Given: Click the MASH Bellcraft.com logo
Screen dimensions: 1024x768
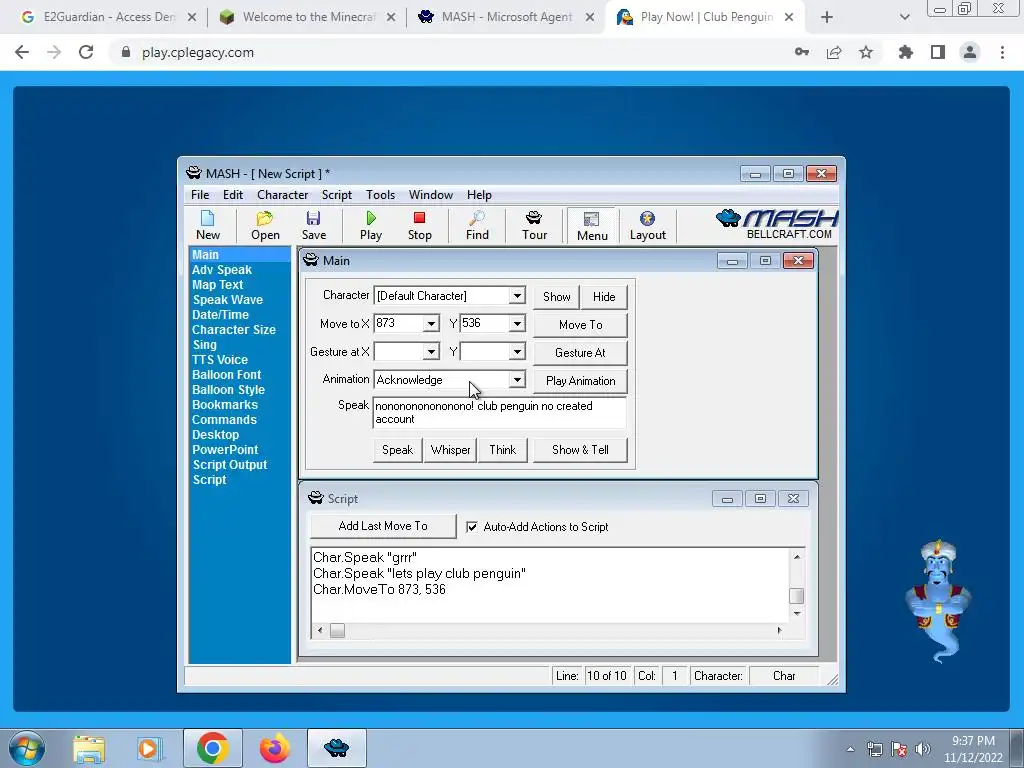Looking at the screenshot, I should click(776, 225).
